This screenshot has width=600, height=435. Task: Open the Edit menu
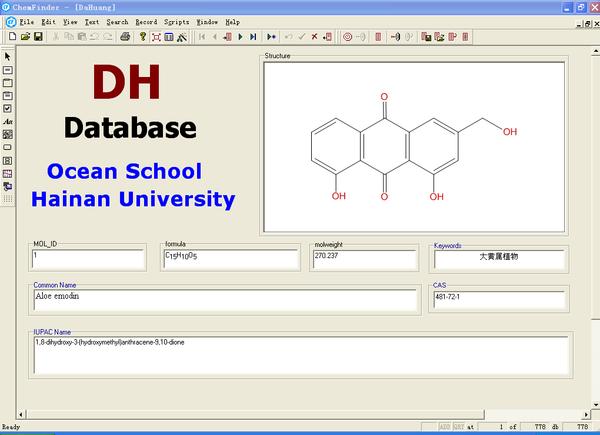(x=49, y=22)
